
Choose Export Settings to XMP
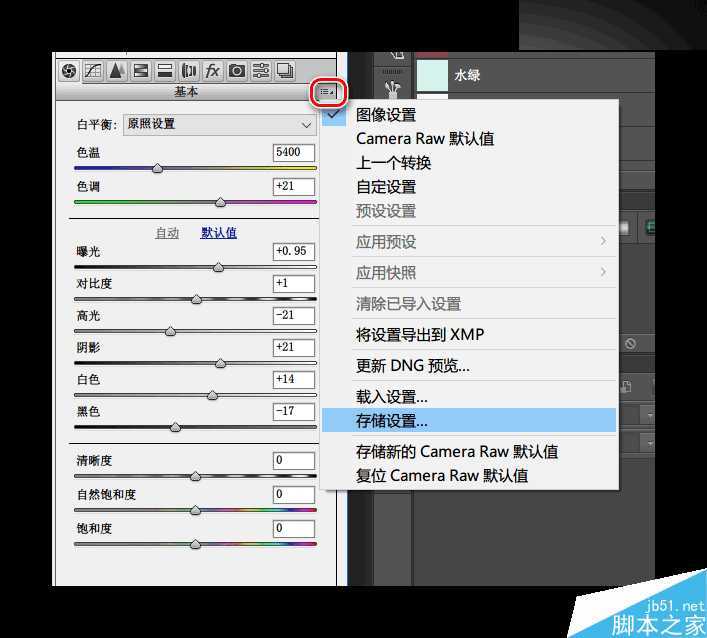coord(469,335)
